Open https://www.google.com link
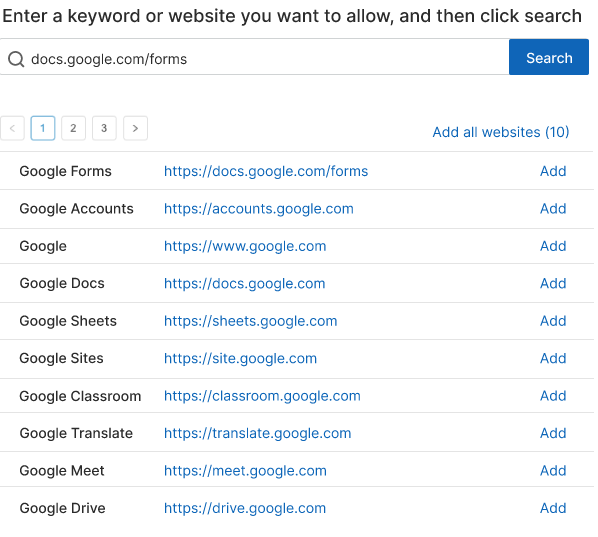The width and height of the screenshot is (598, 537). point(245,246)
